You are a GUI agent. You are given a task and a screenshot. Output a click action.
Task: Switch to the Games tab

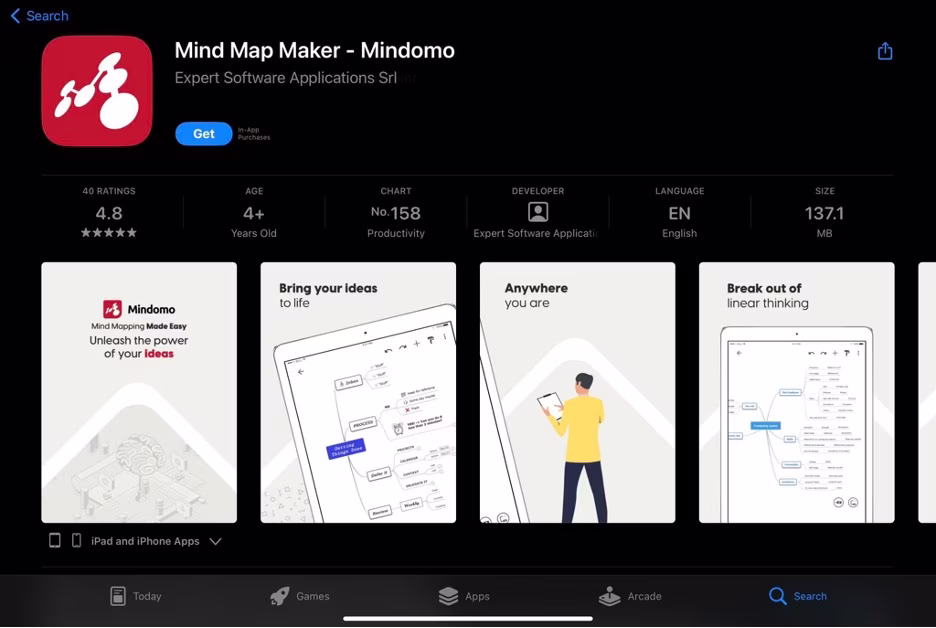point(299,596)
